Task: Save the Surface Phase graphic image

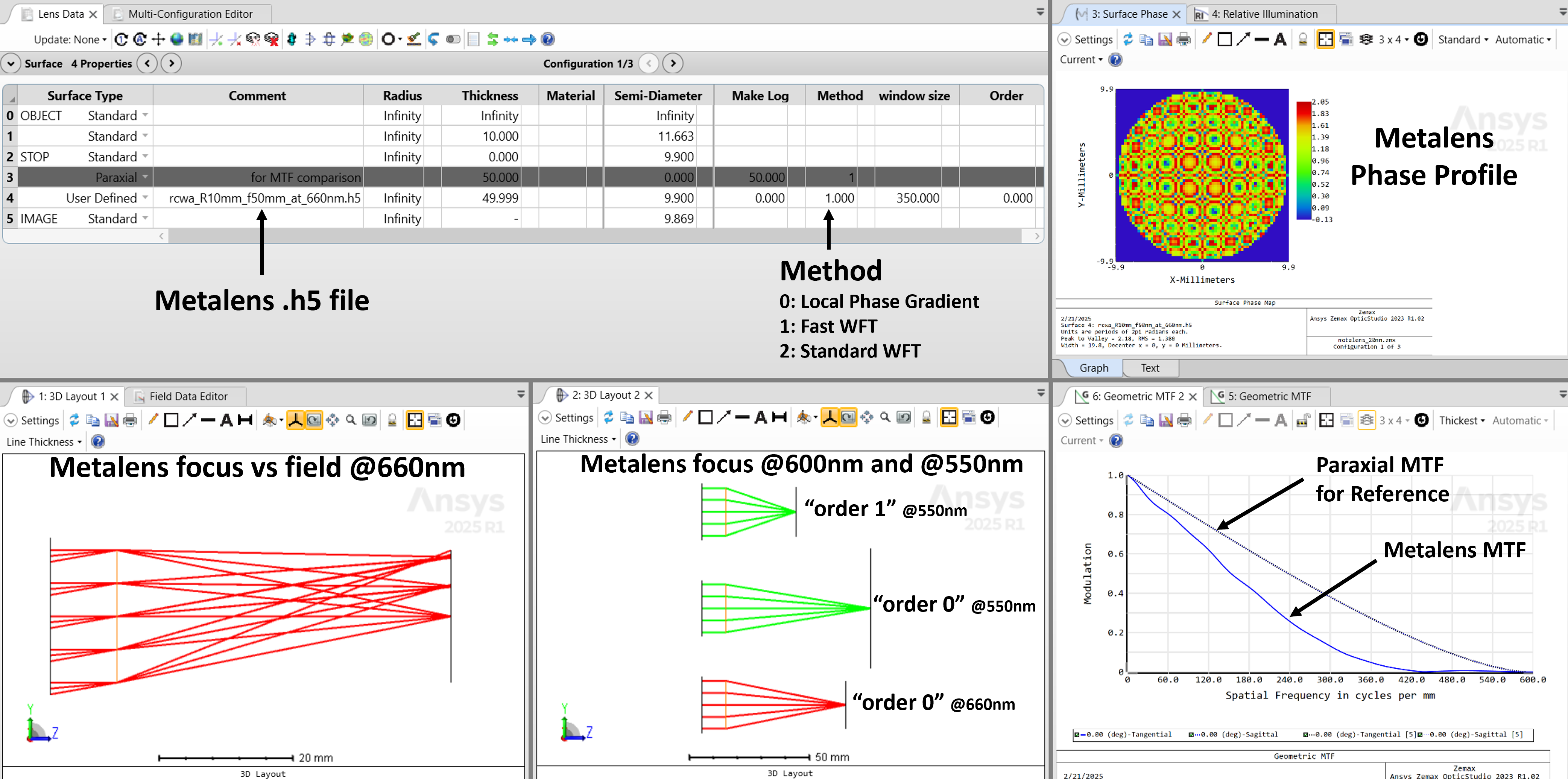Action: click(1164, 40)
